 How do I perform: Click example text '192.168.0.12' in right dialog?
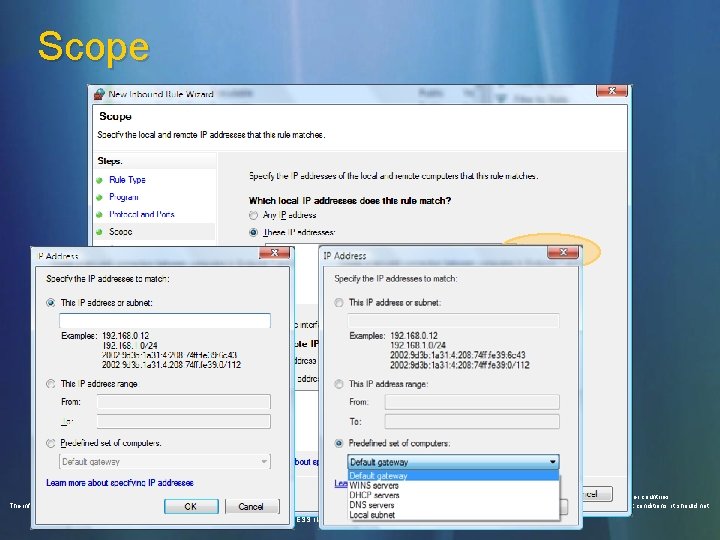[x=414, y=336]
